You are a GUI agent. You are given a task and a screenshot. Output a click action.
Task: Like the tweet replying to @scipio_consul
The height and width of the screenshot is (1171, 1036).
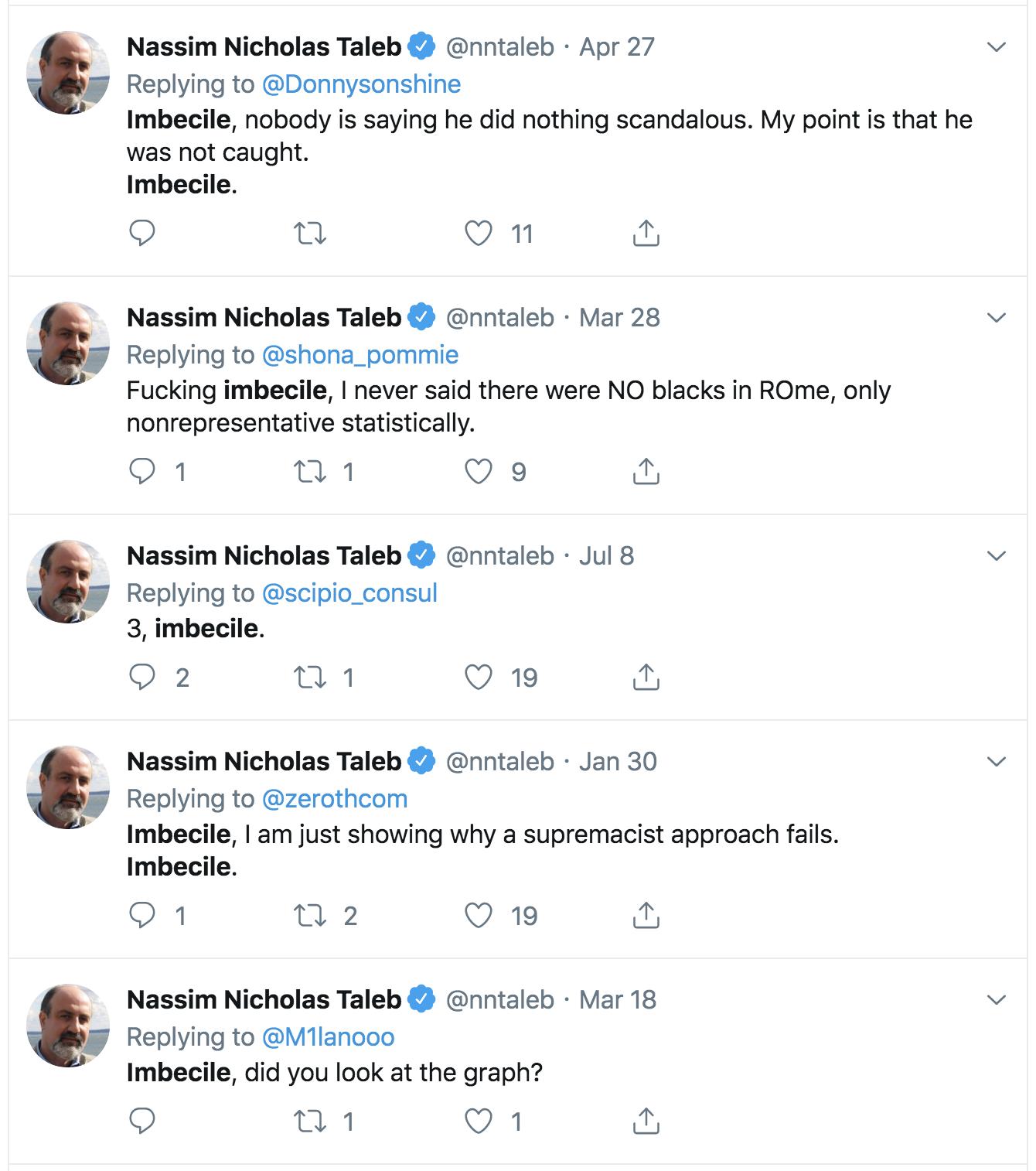(479, 677)
